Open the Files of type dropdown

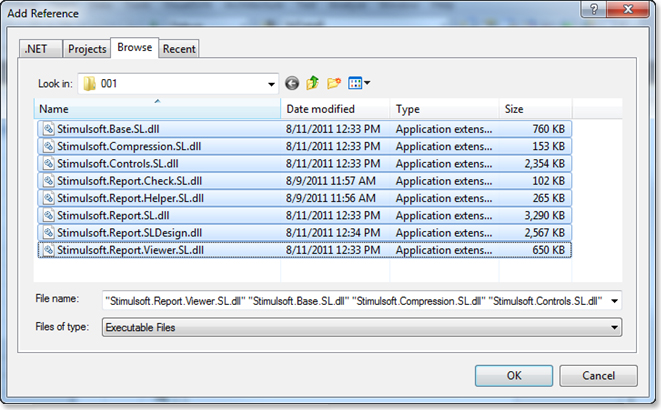click(362, 327)
